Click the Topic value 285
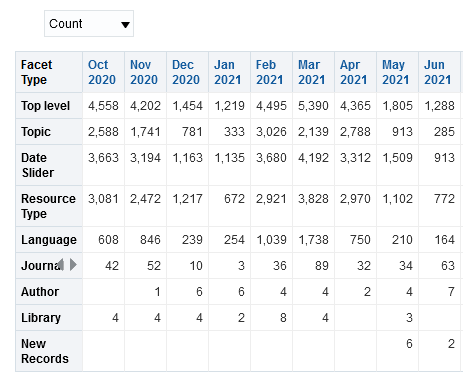 click(444, 132)
